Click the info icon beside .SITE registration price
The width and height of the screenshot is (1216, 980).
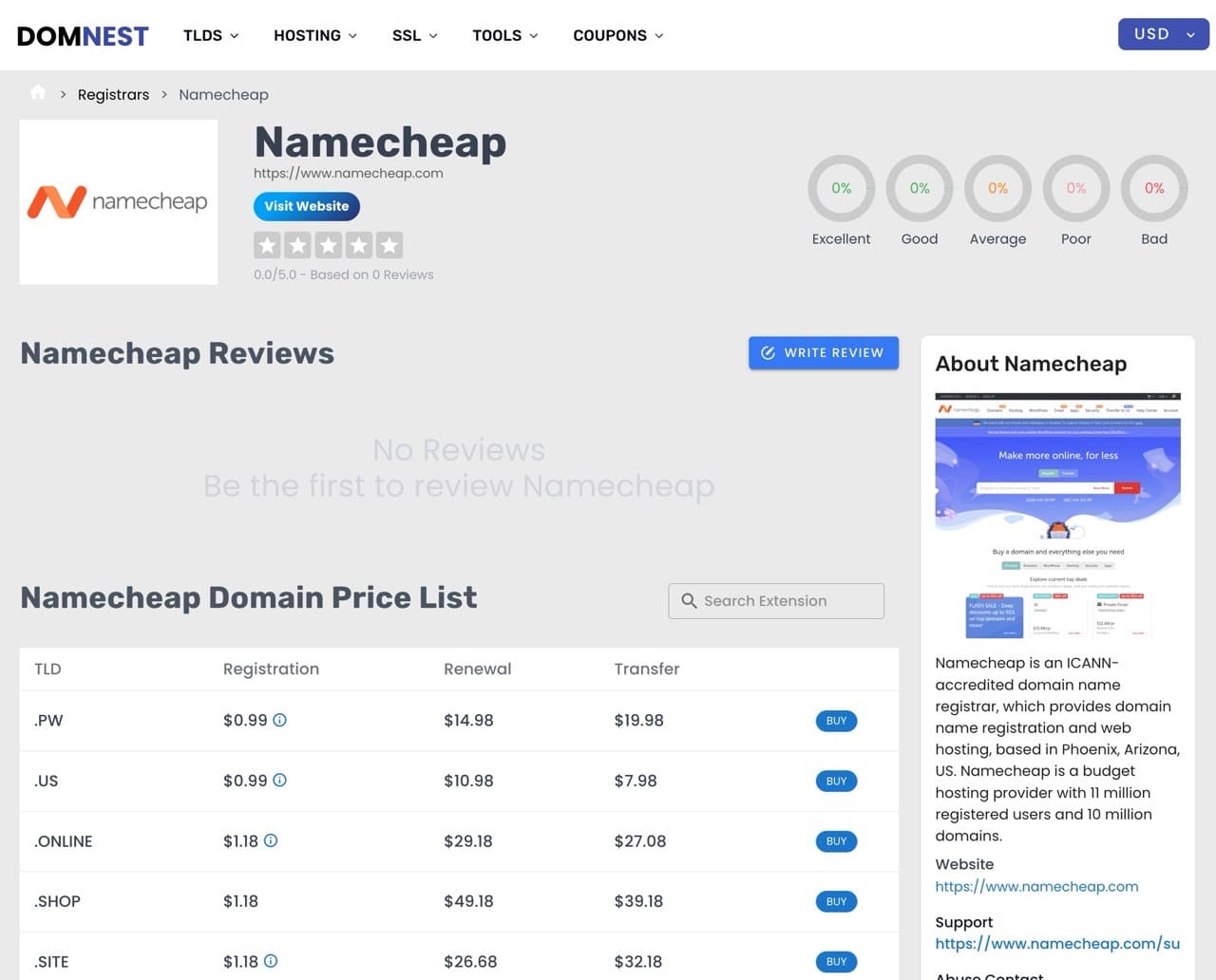coord(271,961)
